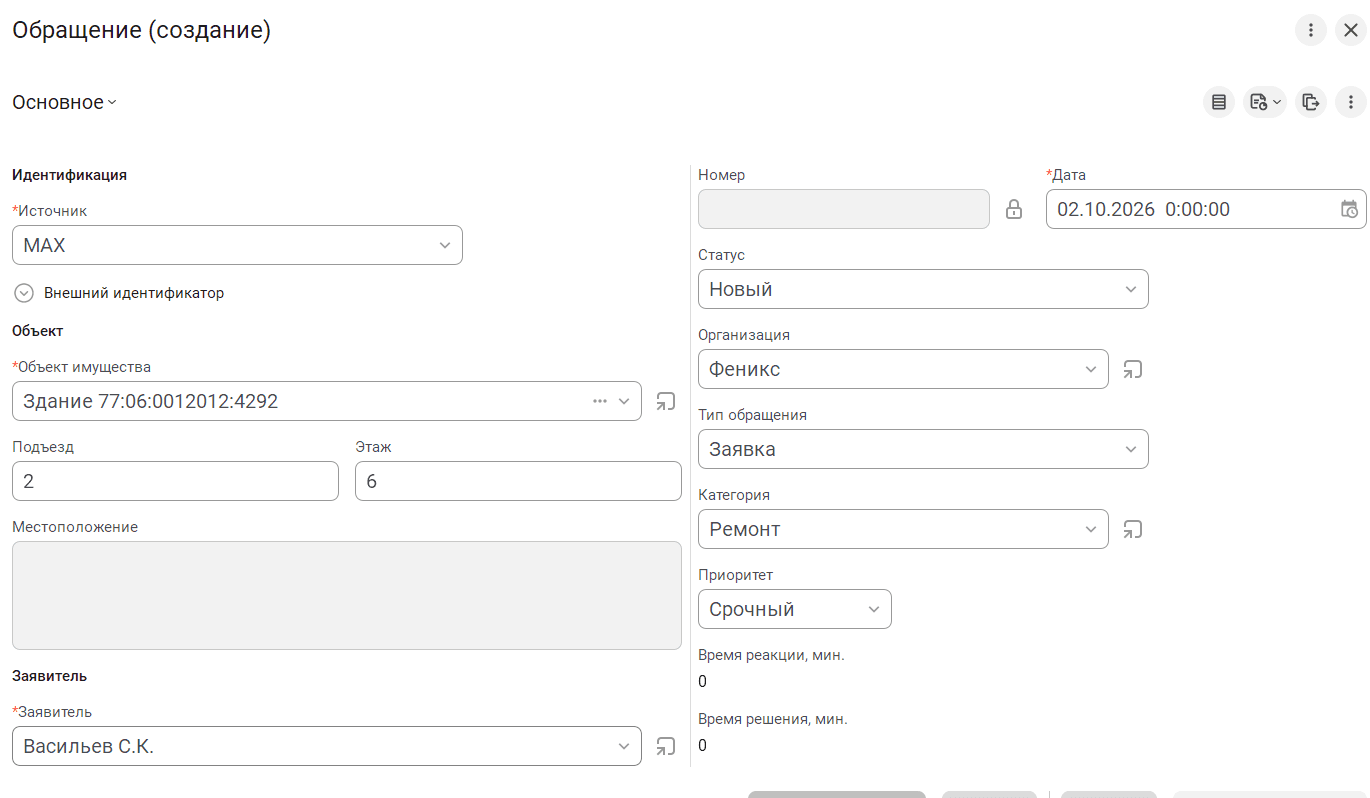This screenshot has width=1370, height=798.
Task: Click the Местоположение text area
Action: pyautogui.click(x=347, y=595)
